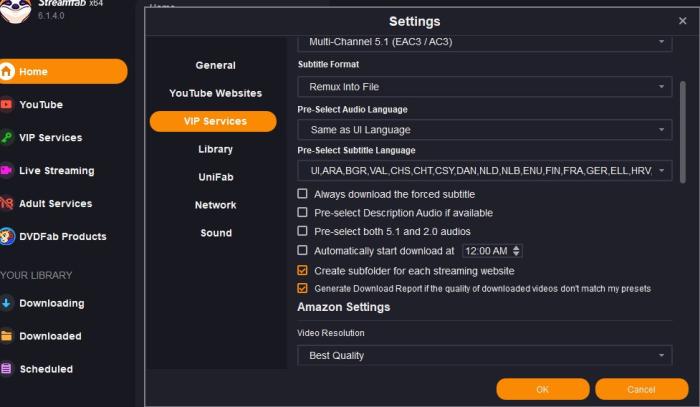Open the Subtitle Format dropdown
Viewport: 700px width, 407px height.
pyautogui.click(x=484, y=87)
